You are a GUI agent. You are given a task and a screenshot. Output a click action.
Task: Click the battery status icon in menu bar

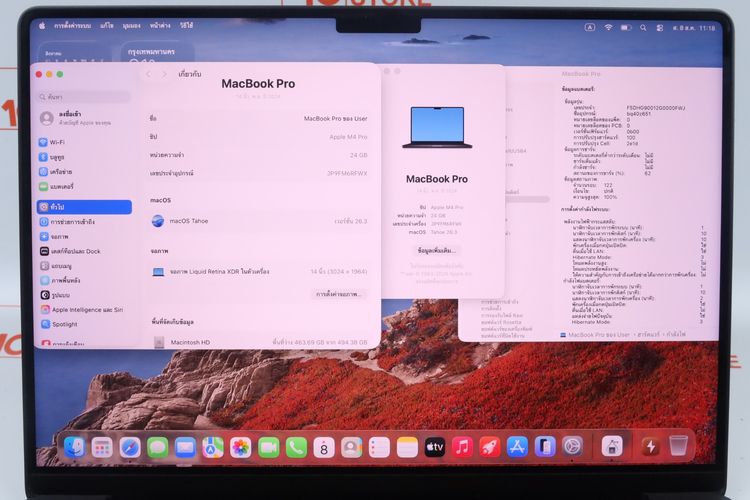(626, 28)
